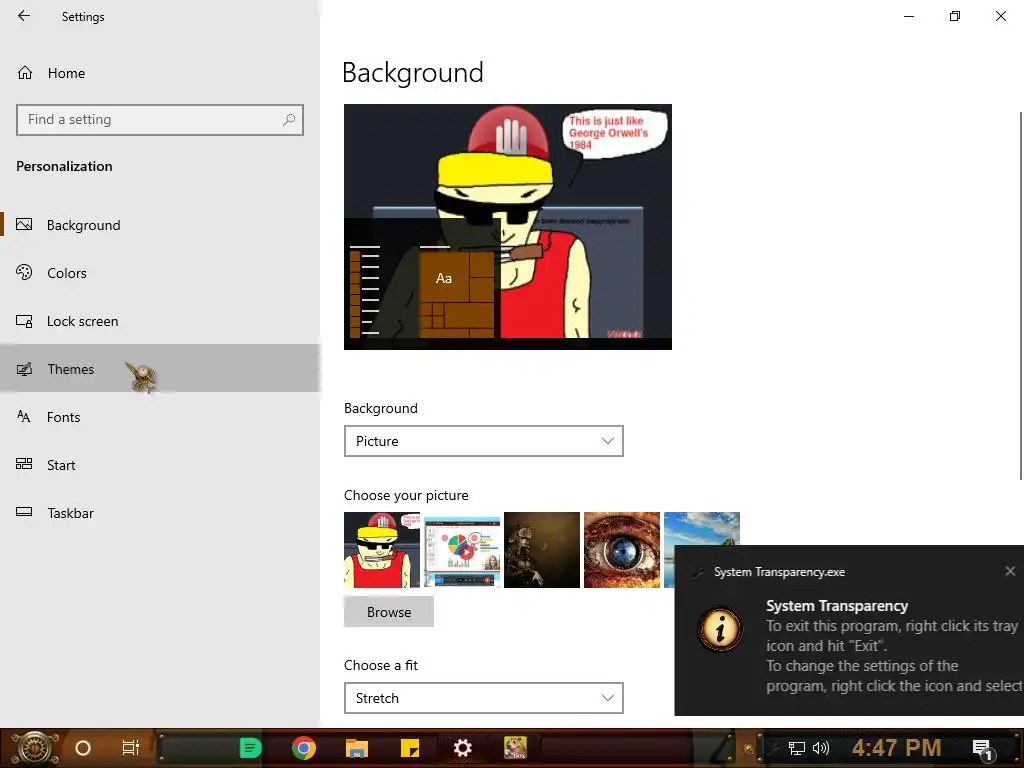
Task: Open File Explorer from taskbar
Action: tap(357, 748)
